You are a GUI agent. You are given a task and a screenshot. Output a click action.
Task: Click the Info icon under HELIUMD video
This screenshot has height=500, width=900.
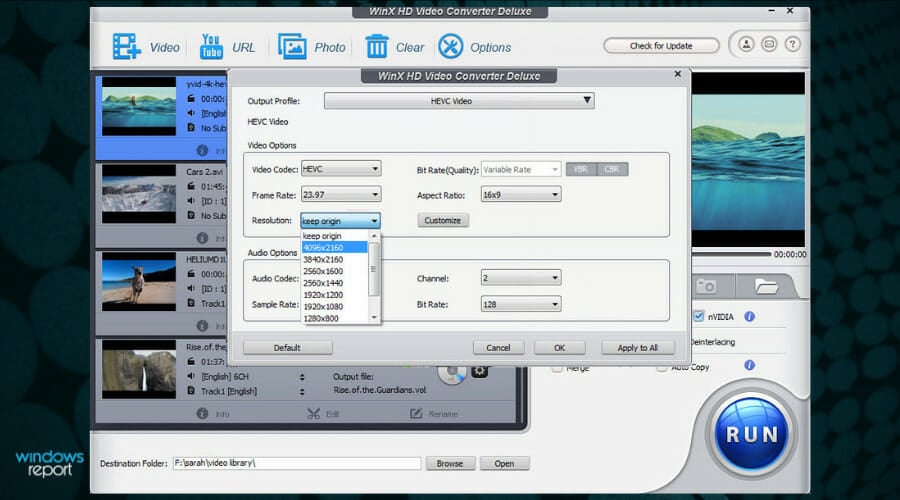[x=202, y=325]
